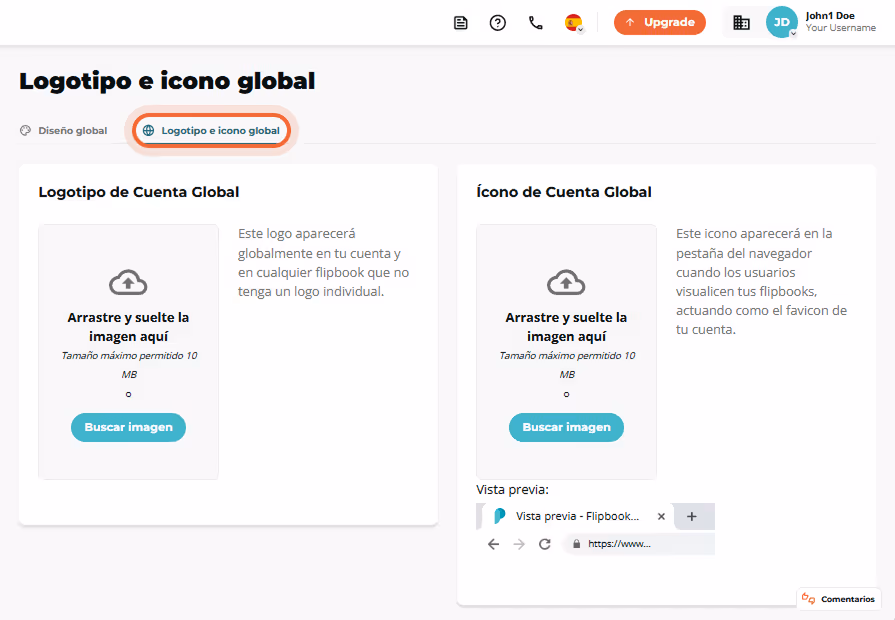The image size is (895, 620).
Task: Close the Vista previa browser tab preview
Action: 661,516
